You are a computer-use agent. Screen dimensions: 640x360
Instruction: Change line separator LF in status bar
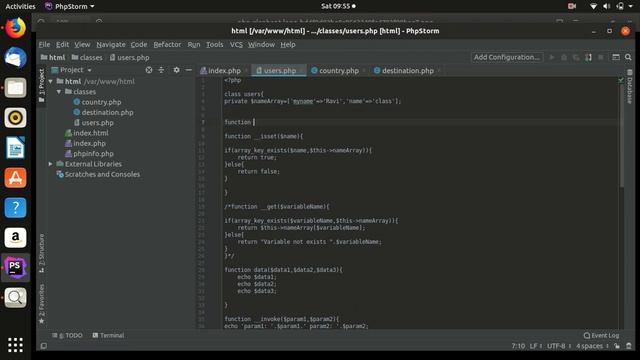(536, 346)
